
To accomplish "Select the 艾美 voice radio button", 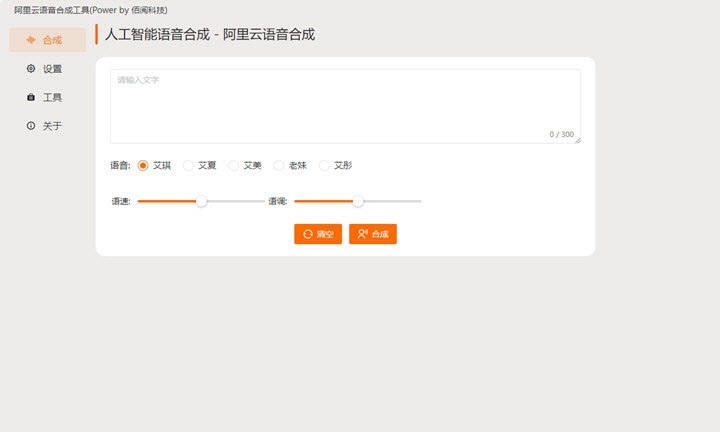I will [234, 165].
